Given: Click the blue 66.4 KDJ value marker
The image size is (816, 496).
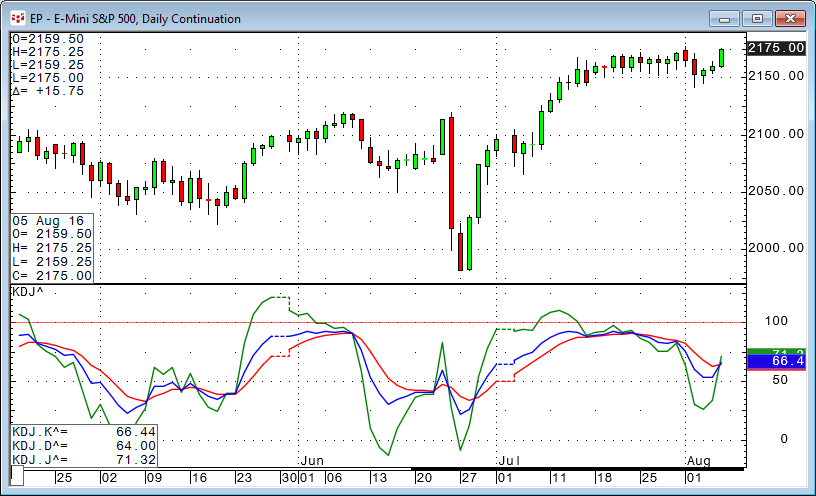Looking at the screenshot, I should tap(776, 361).
